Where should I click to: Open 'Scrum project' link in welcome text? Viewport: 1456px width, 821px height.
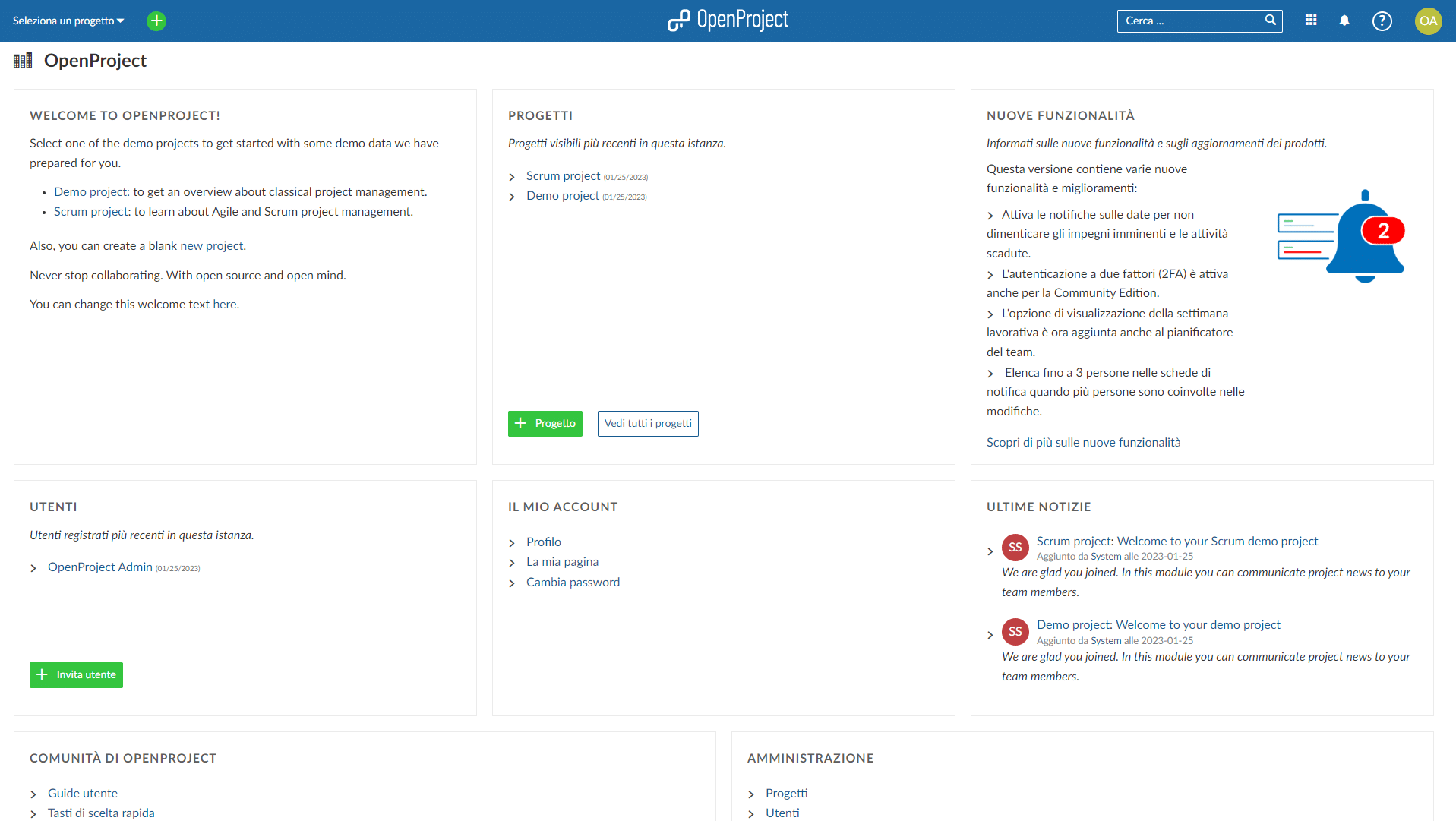[91, 212]
